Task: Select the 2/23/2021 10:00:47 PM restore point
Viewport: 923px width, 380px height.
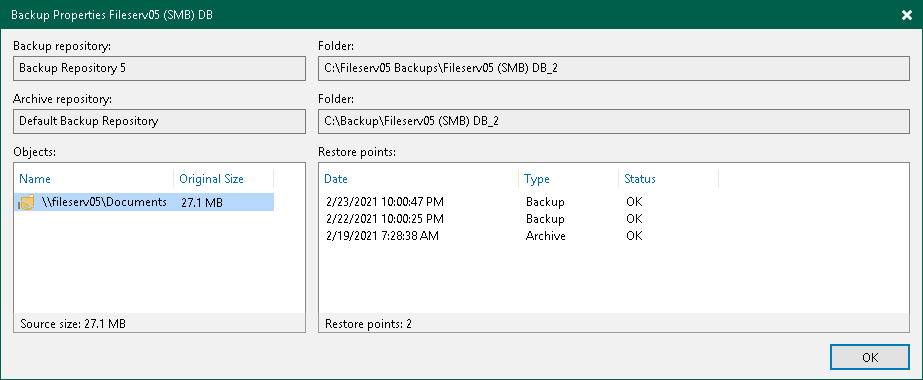Action: 385,202
